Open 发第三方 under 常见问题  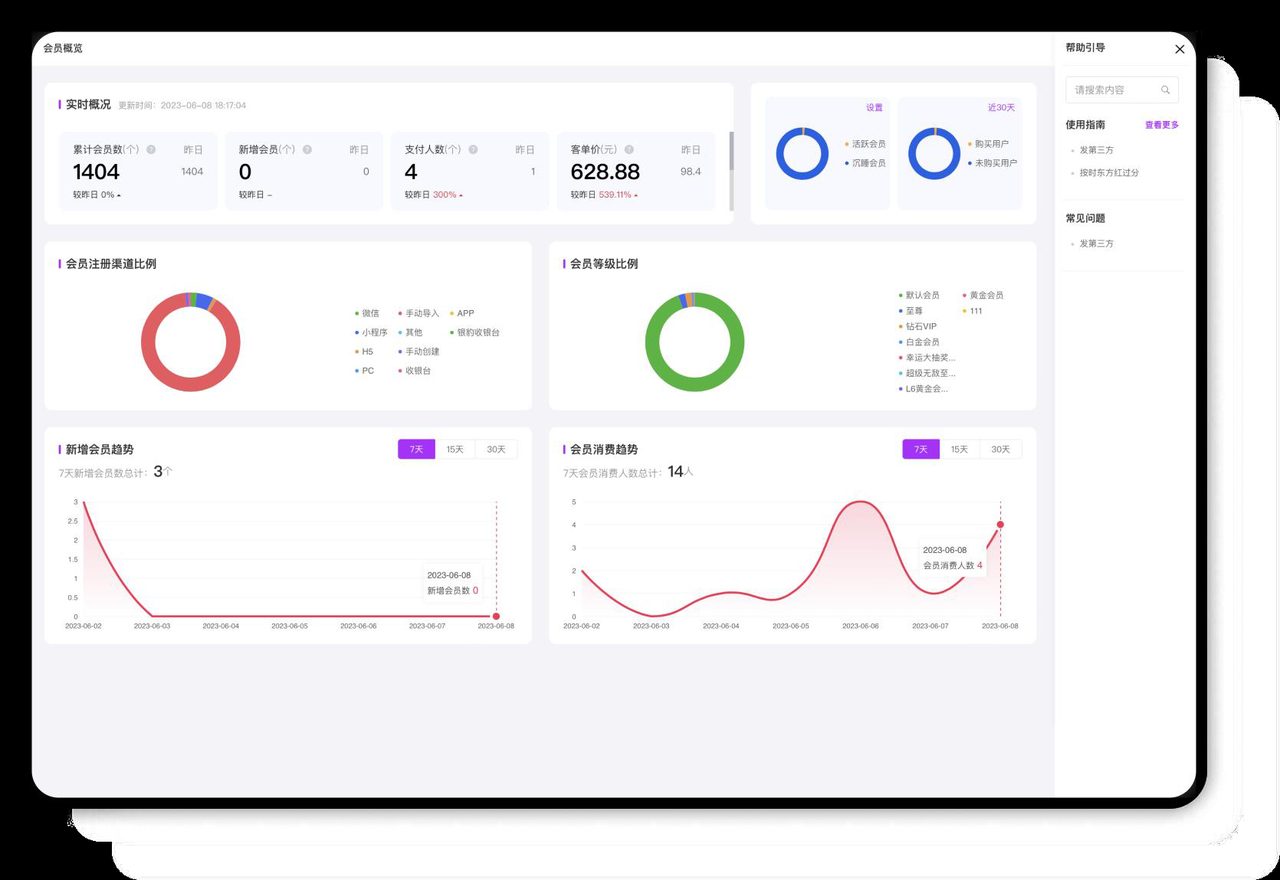point(1096,243)
